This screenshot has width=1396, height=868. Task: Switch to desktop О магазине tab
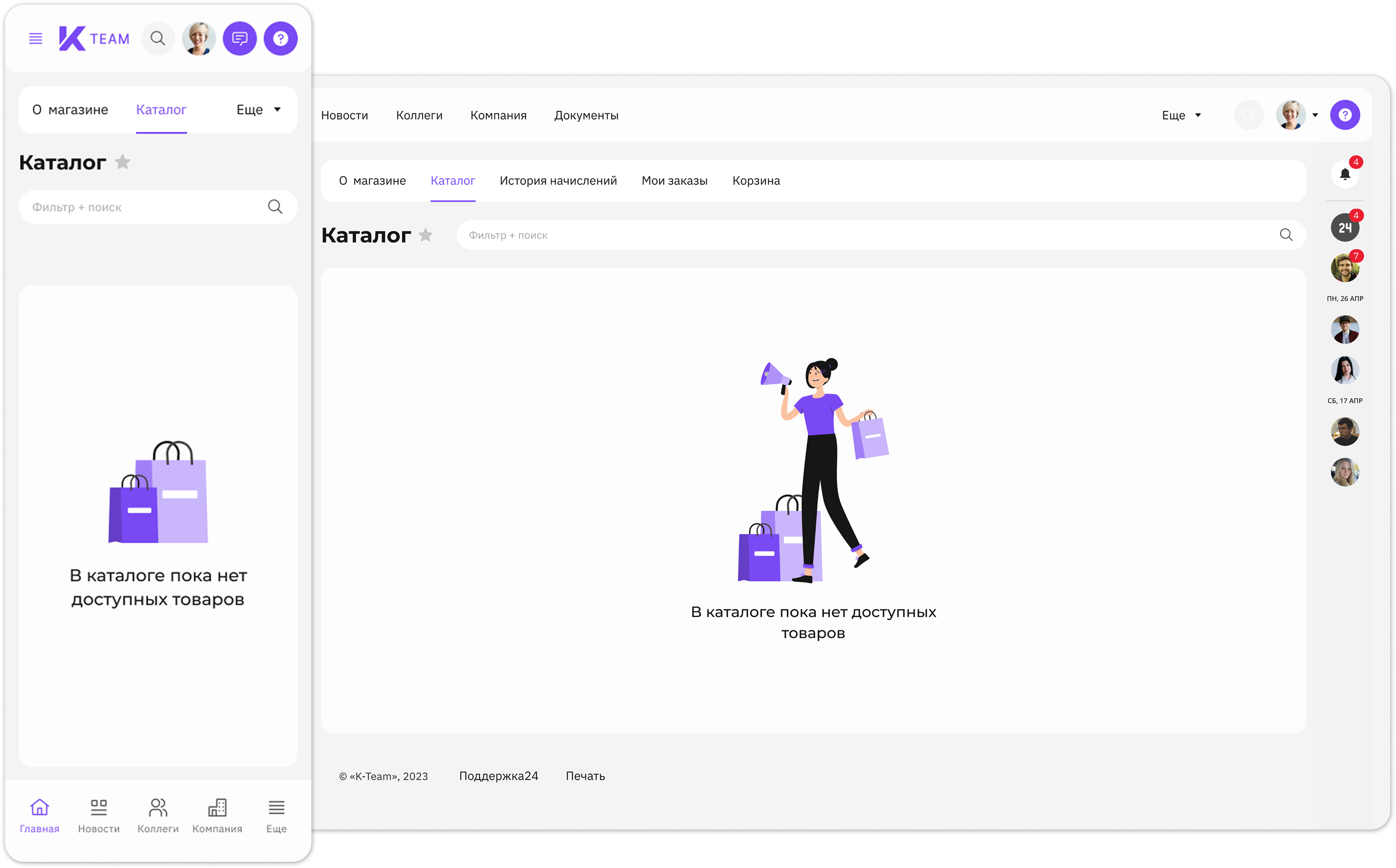click(x=372, y=181)
